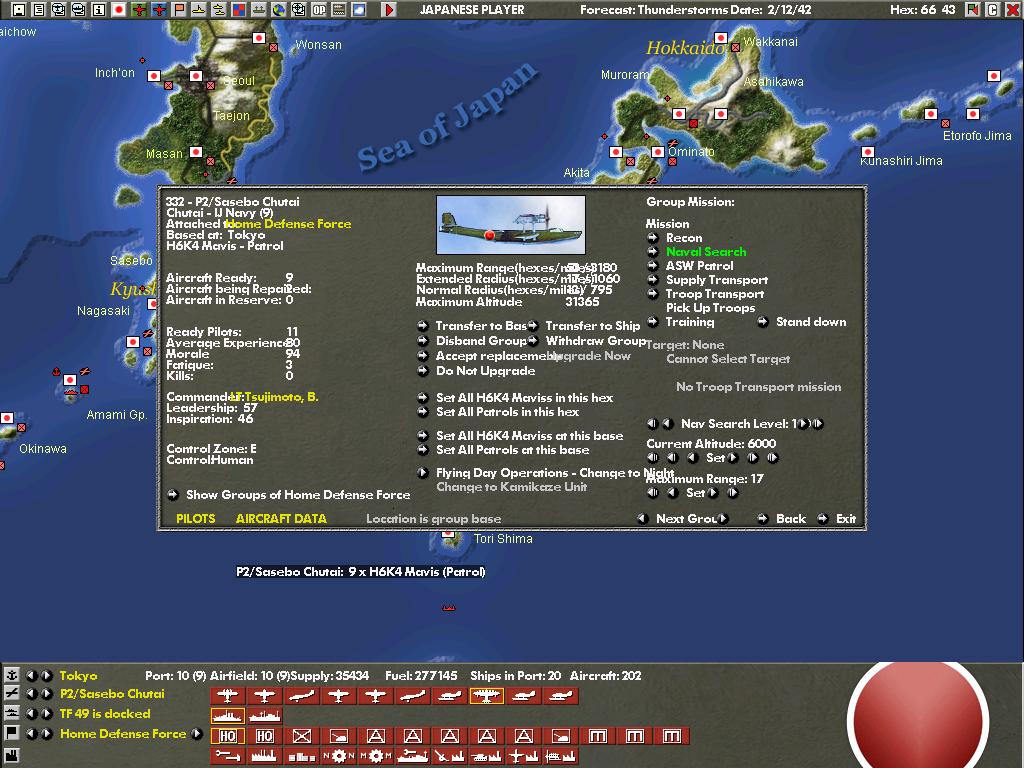Click the ship icon left of TF 49 row
Viewport: 1024px width, 768px height.
(11, 713)
